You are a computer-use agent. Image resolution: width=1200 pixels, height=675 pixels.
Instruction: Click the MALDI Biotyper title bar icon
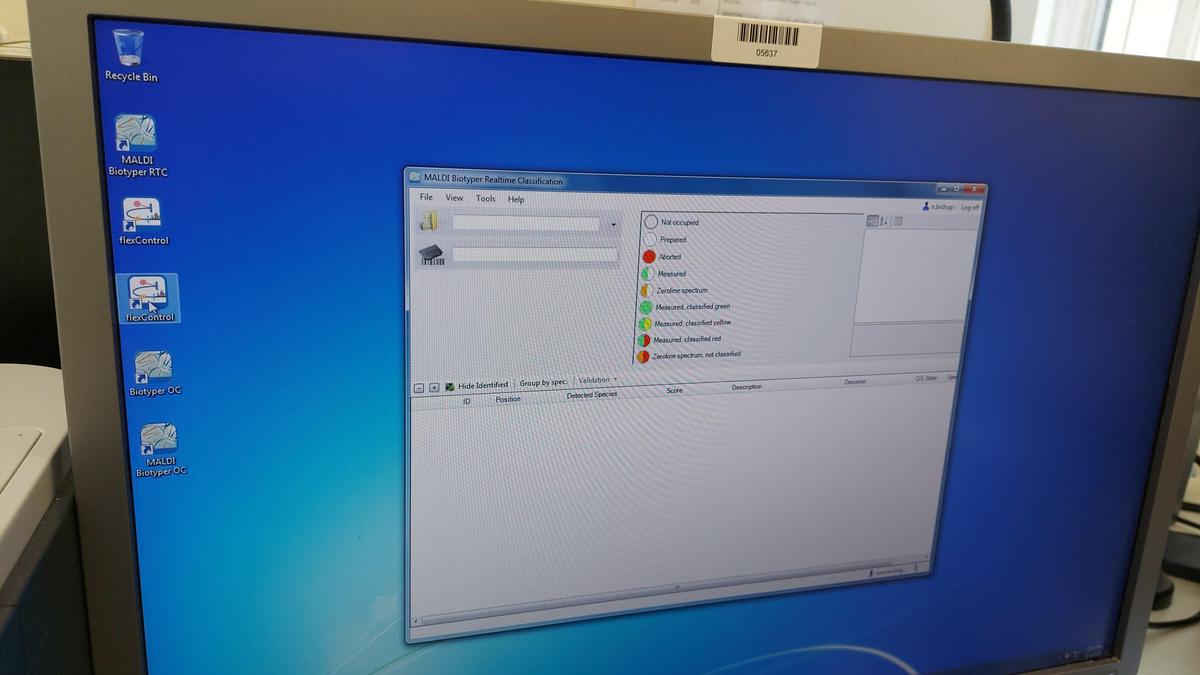(x=415, y=177)
